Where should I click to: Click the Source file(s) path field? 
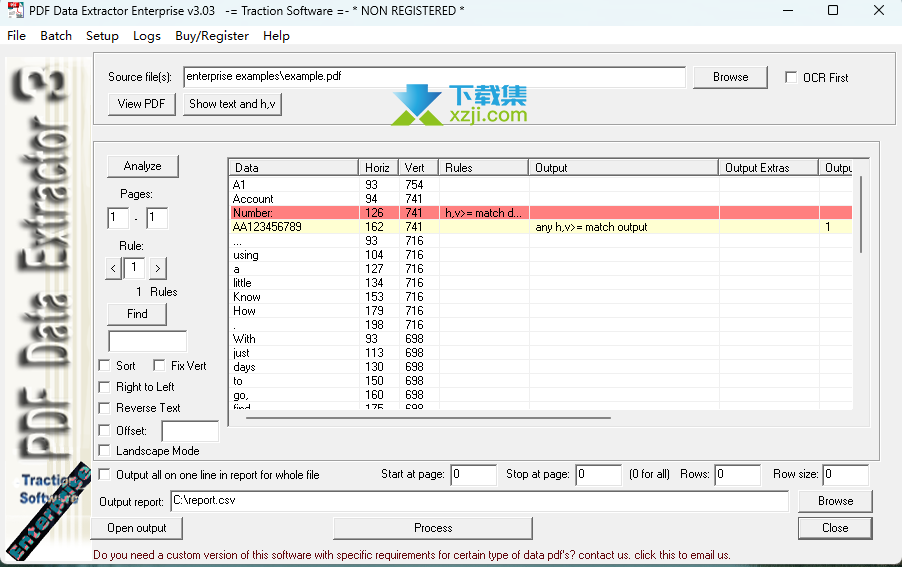[434, 76]
